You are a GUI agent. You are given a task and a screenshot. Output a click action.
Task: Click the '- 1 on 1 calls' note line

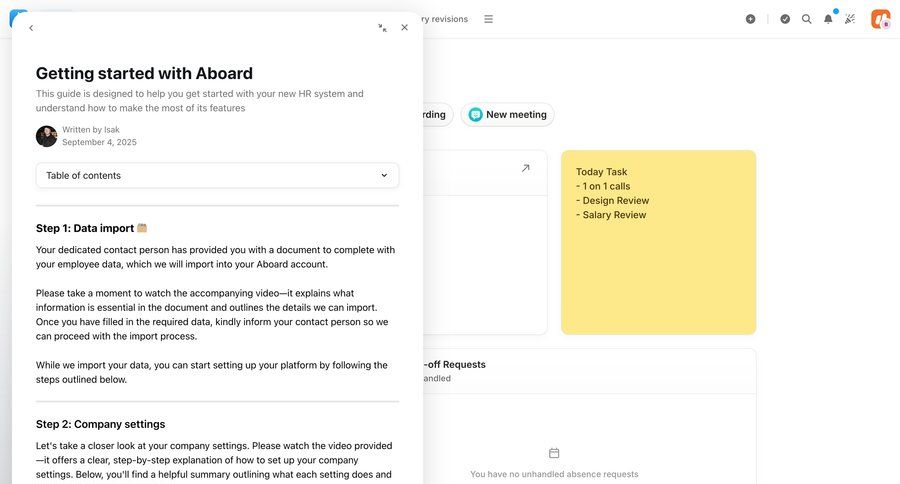603,186
